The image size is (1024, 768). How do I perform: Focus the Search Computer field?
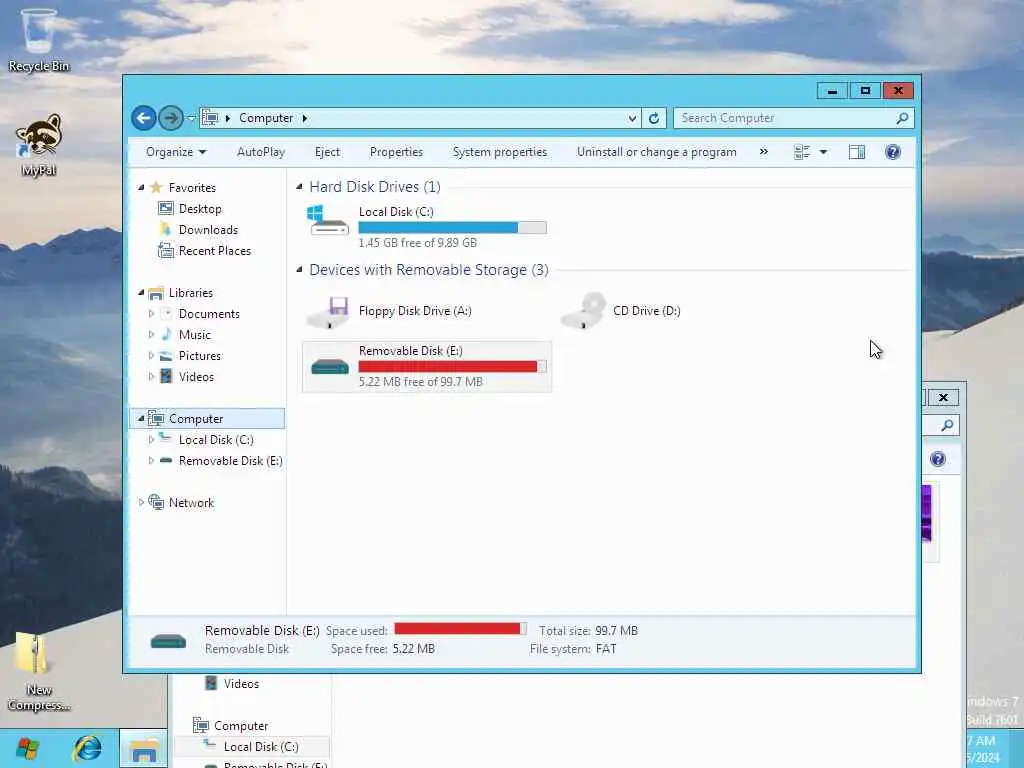coord(784,118)
